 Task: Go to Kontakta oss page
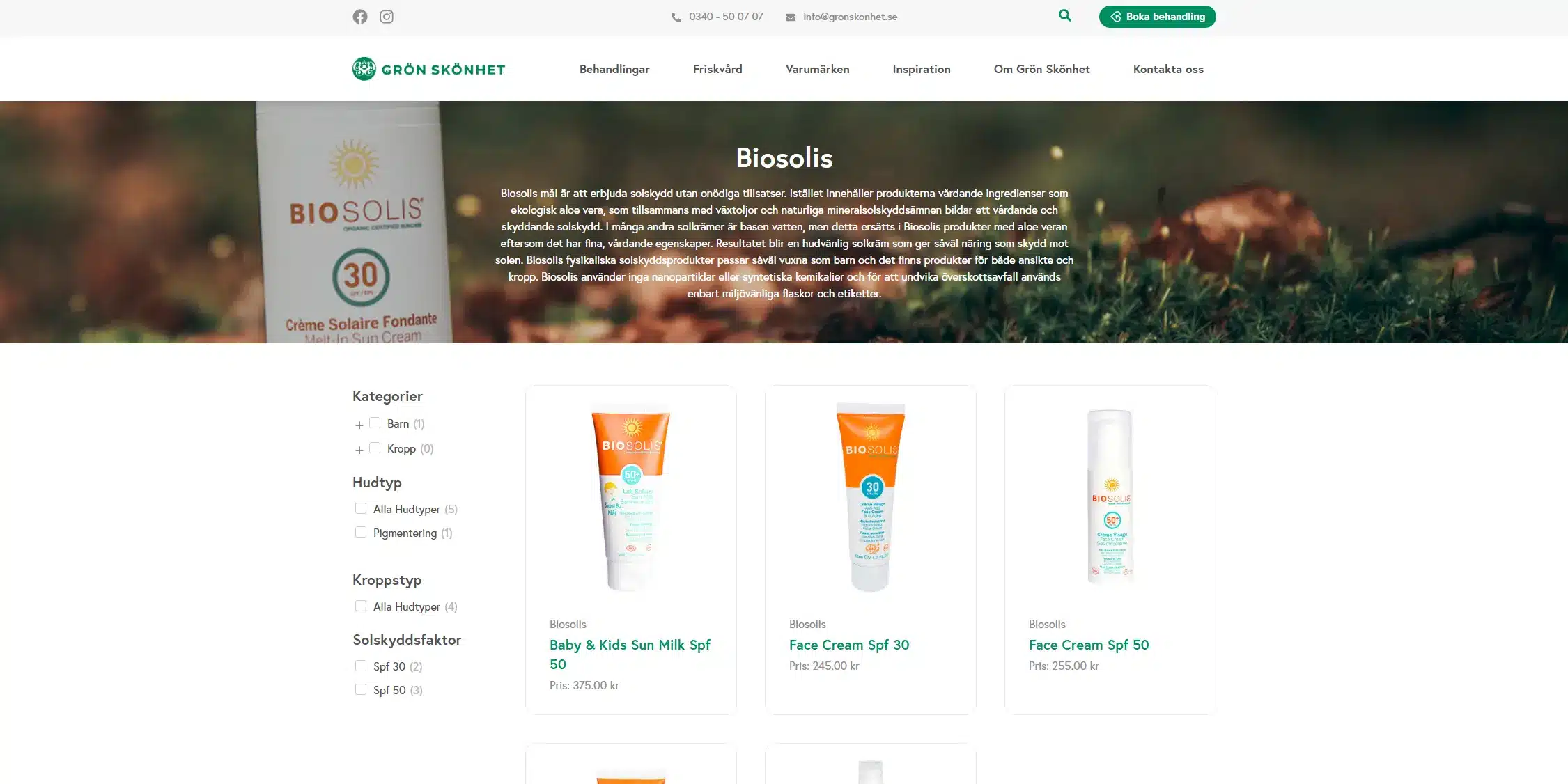[1168, 69]
